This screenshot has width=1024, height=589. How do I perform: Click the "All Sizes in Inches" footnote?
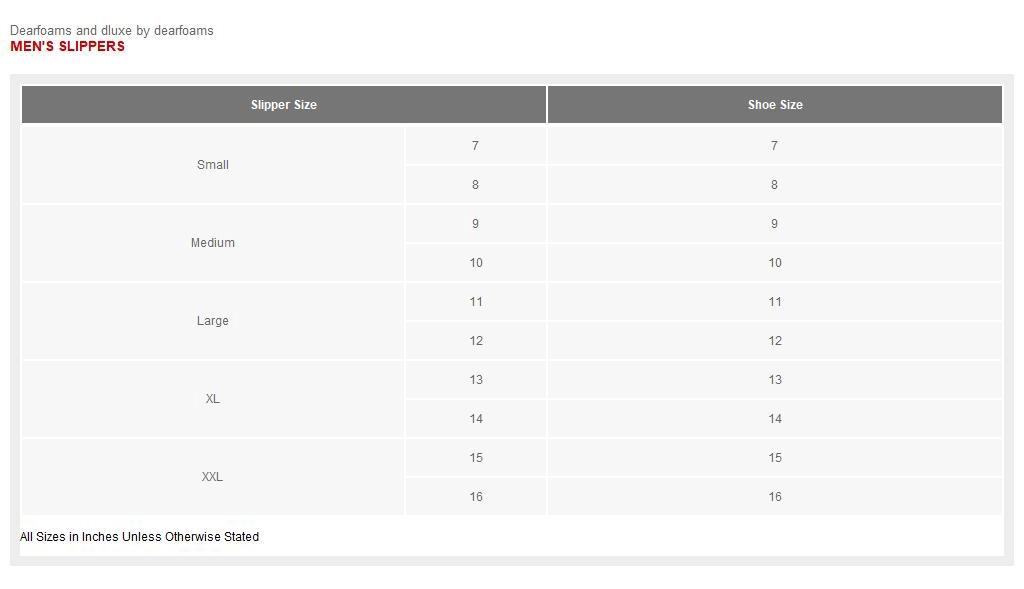coord(139,537)
